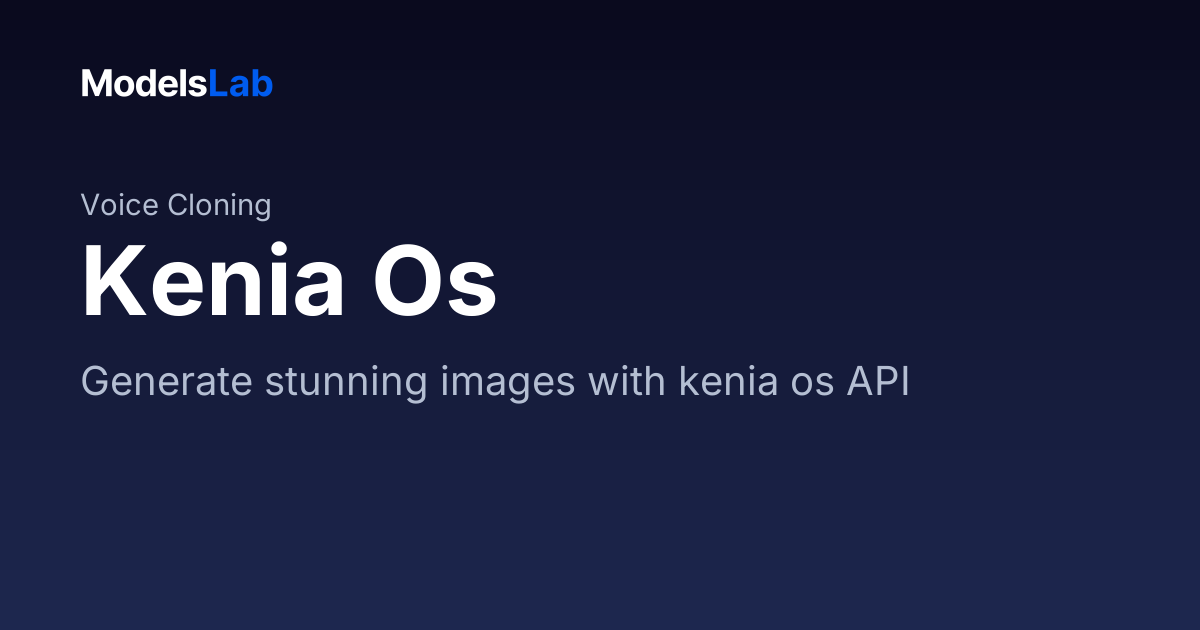Viewport: 1200px width, 630px height.
Task: Click lowercase "os" in the subtitle
Action: point(801,382)
